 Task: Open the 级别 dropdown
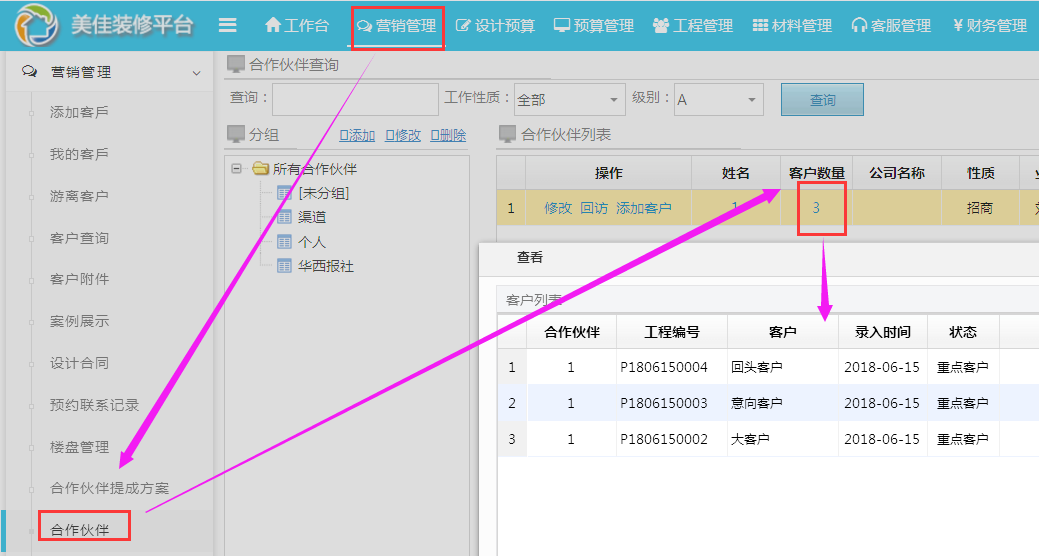[718, 99]
